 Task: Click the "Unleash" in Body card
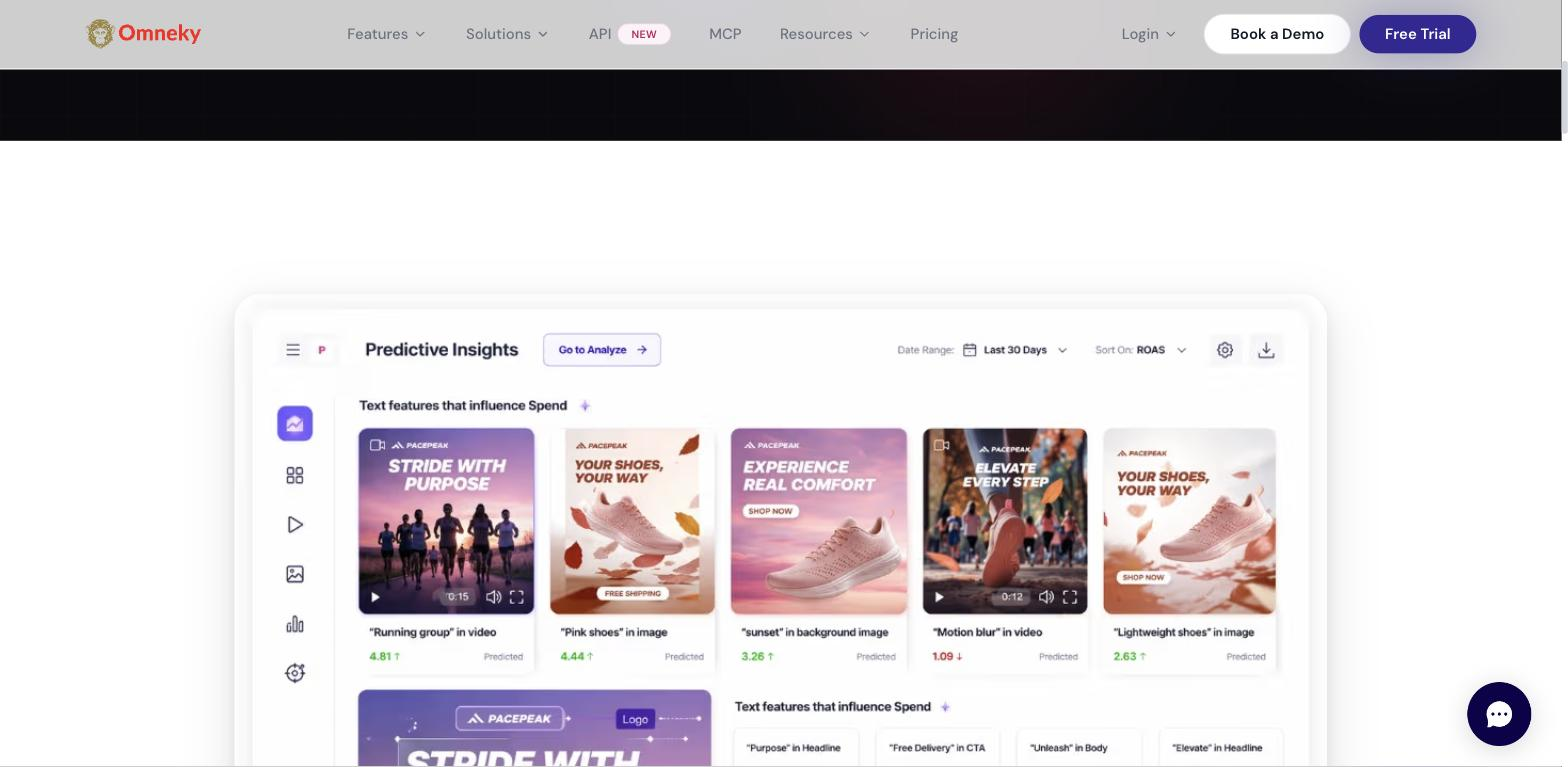pyautogui.click(x=1079, y=748)
